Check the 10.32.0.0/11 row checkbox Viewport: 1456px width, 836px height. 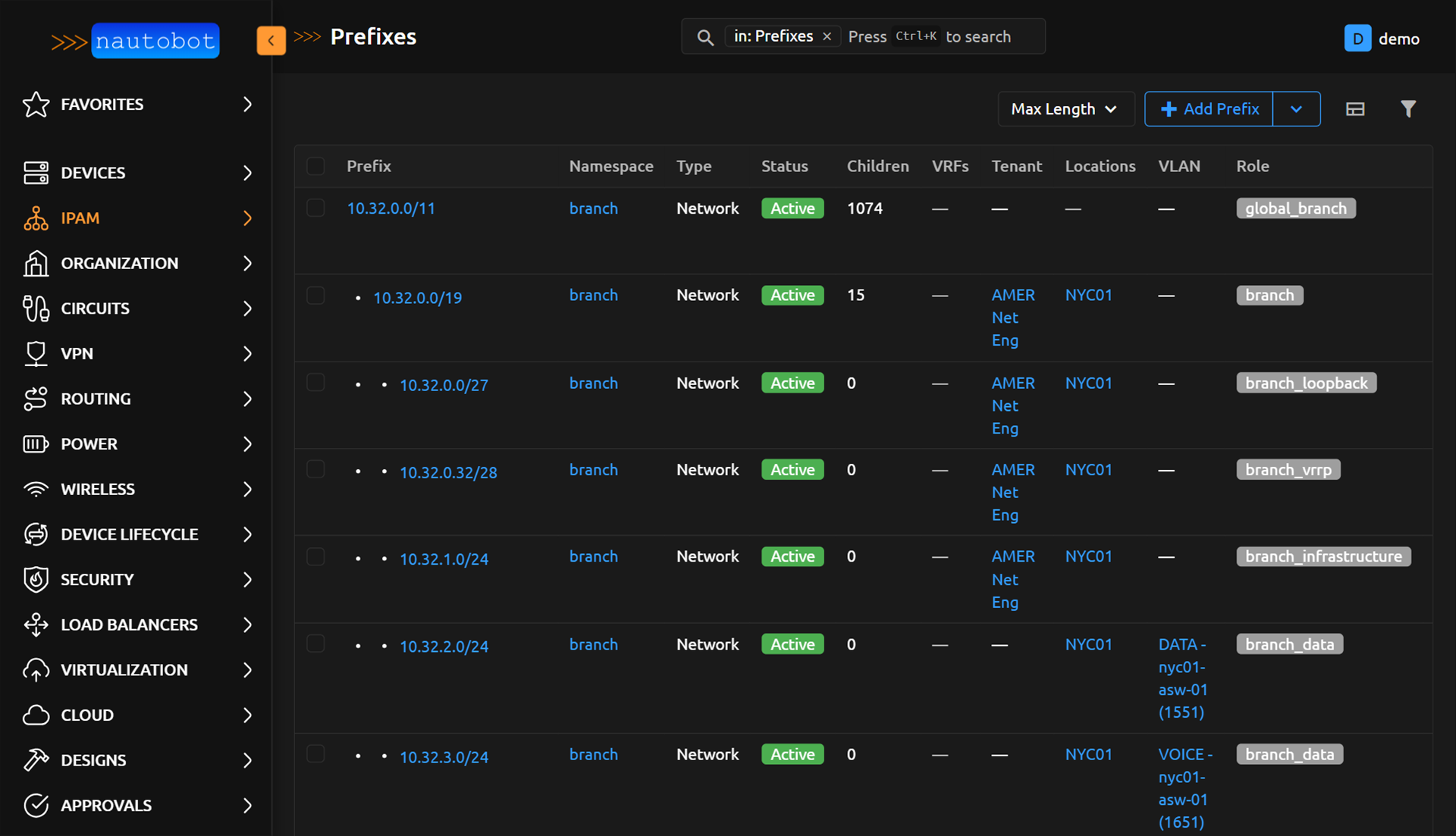point(315,208)
